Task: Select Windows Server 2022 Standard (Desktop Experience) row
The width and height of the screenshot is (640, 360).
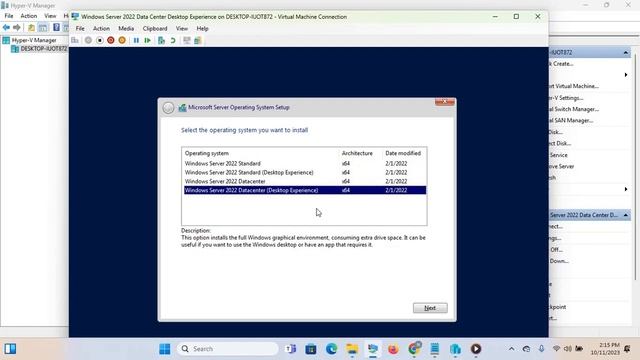Action: tap(305, 172)
